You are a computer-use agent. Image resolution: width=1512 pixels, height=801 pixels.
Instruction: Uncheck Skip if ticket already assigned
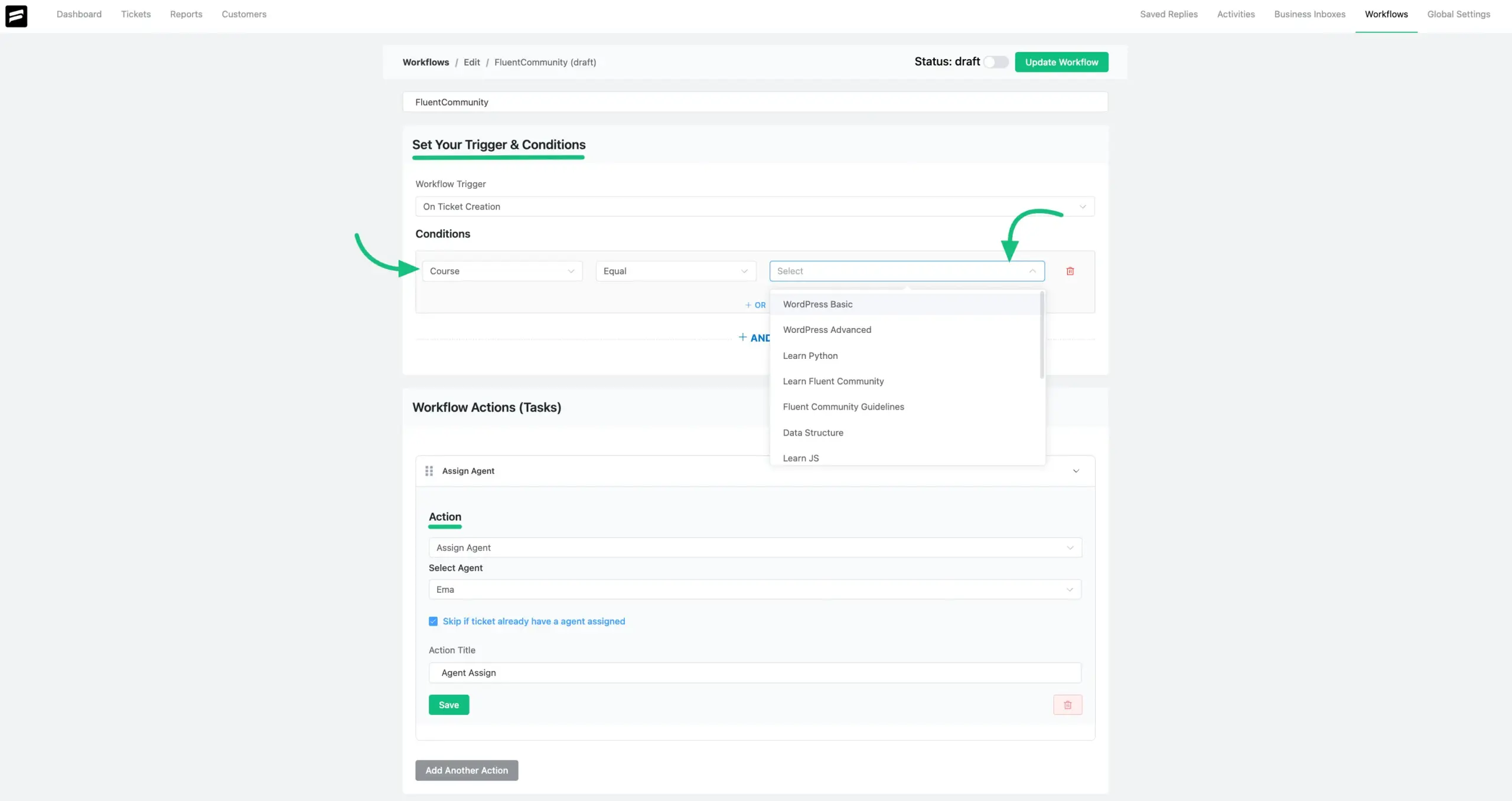click(x=433, y=621)
